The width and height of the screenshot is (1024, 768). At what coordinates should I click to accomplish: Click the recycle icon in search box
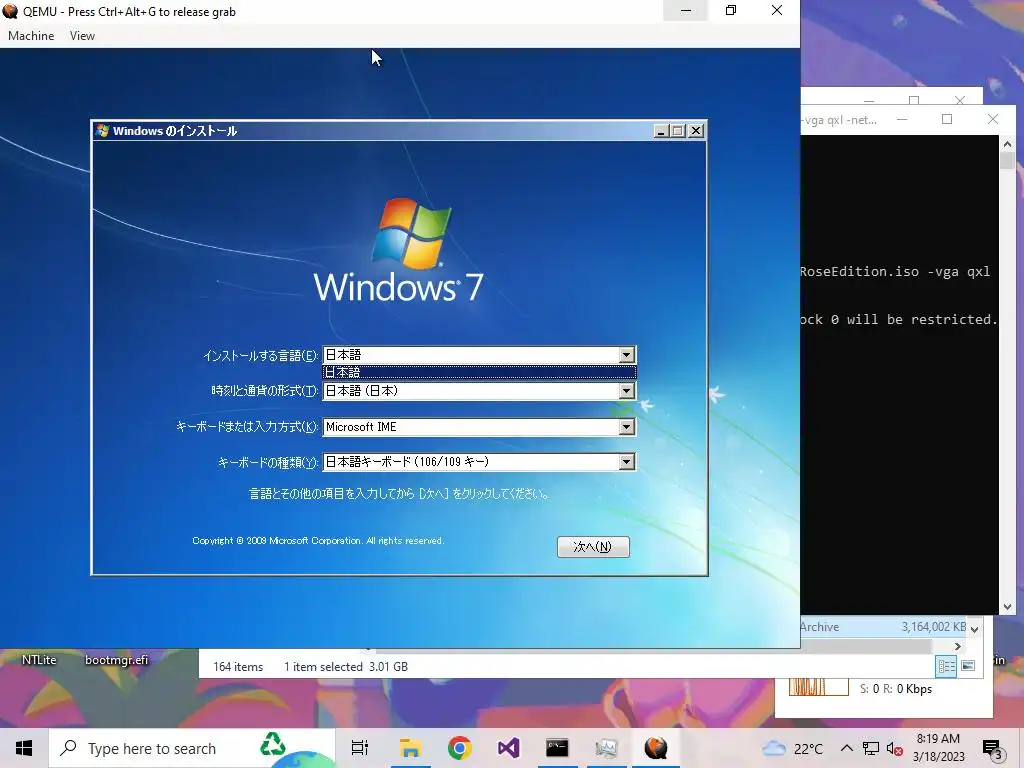pos(272,745)
